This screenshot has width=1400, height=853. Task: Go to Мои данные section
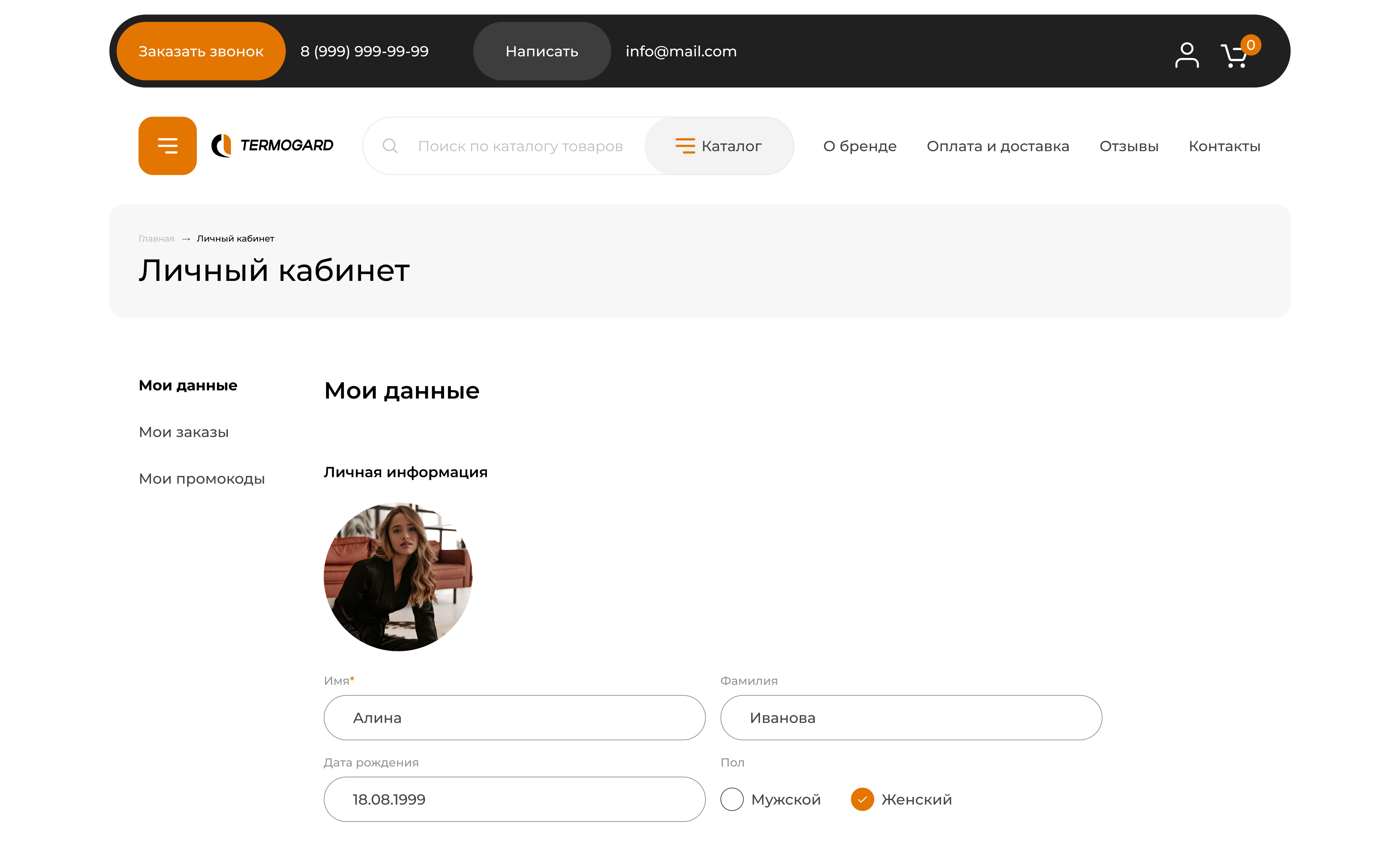click(188, 385)
